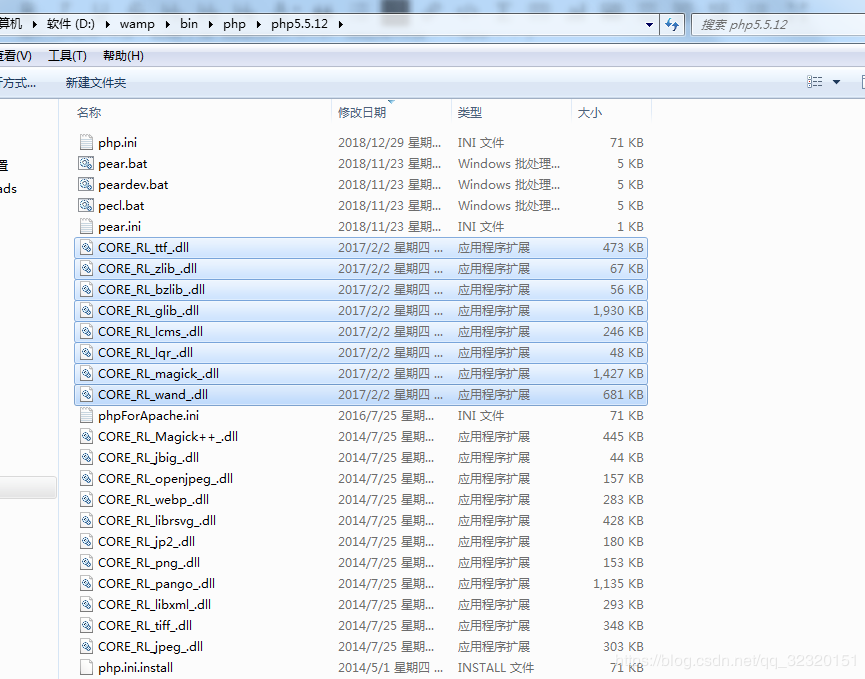Select the CORE_RL_ttf_.dll file icon
The height and width of the screenshot is (679, 865).
click(x=86, y=248)
